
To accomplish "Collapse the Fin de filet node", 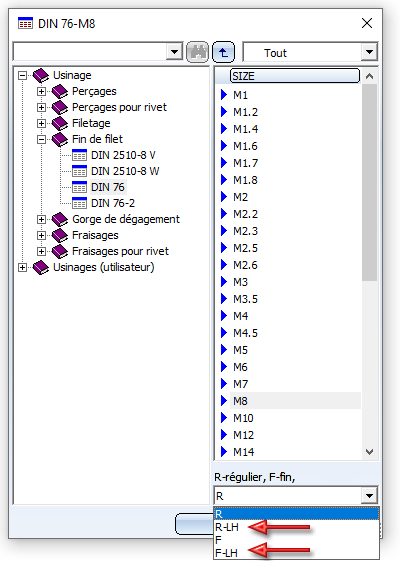I will 42,139.
